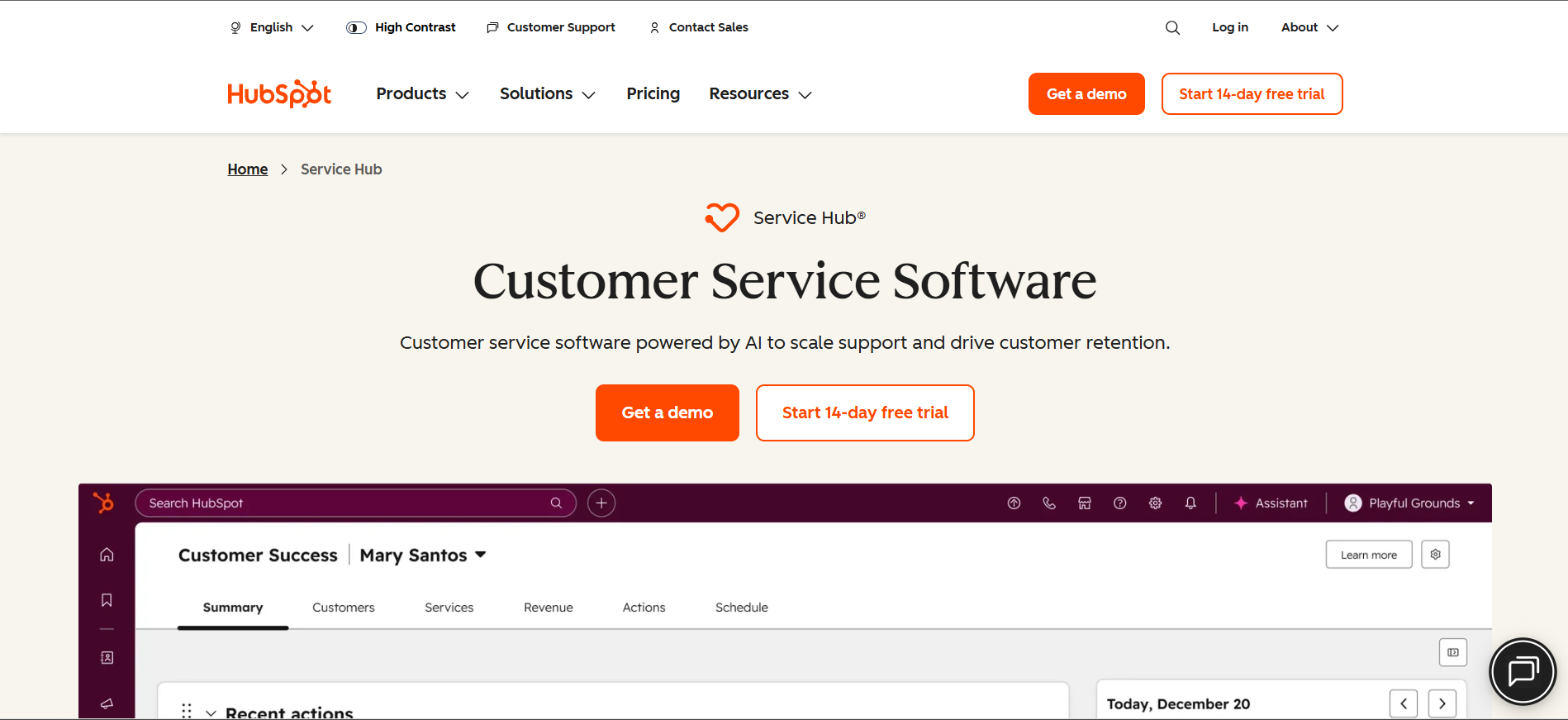Open the site search magnifier icon
Image resolution: width=1568 pixels, height=720 pixels.
point(1172,27)
